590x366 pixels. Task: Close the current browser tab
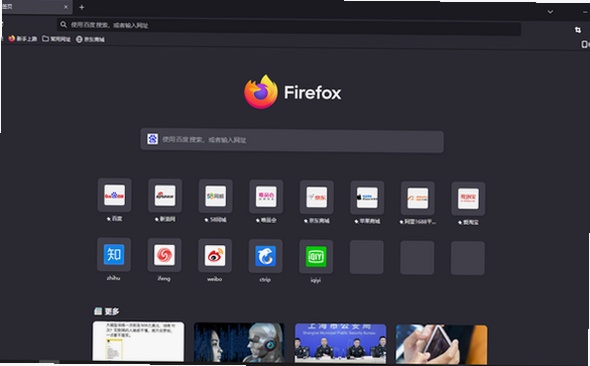tap(66, 7)
